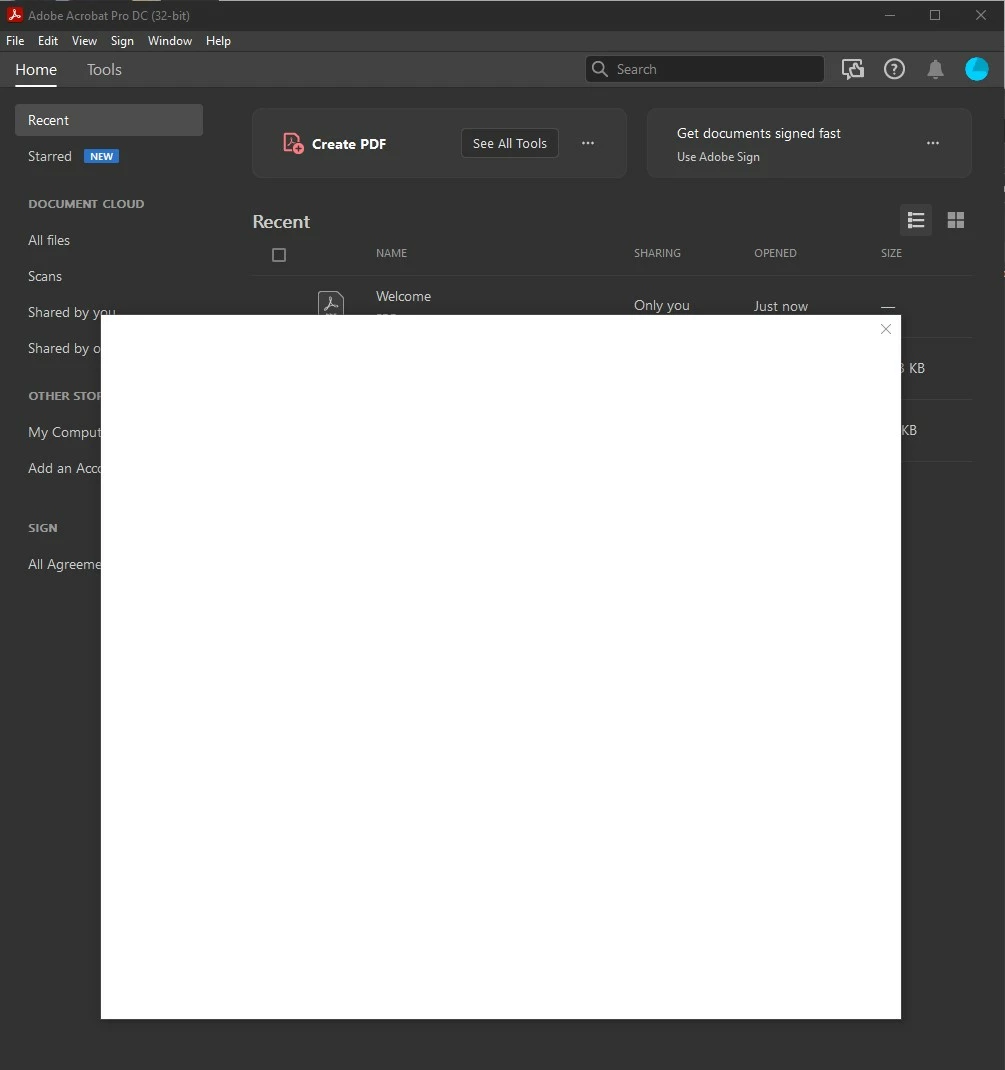Open more options next to See All Tools
1005x1070 pixels.
(587, 143)
